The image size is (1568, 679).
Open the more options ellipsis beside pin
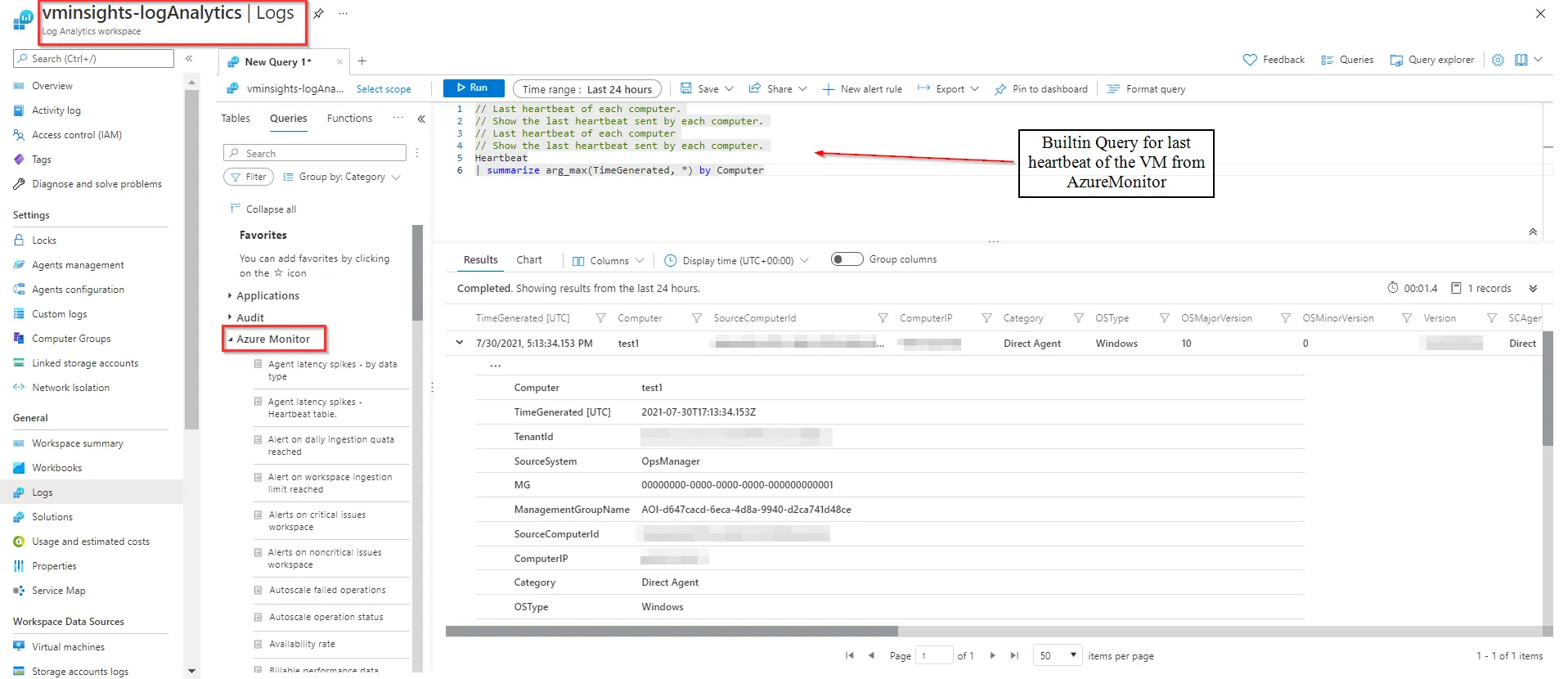(x=343, y=13)
